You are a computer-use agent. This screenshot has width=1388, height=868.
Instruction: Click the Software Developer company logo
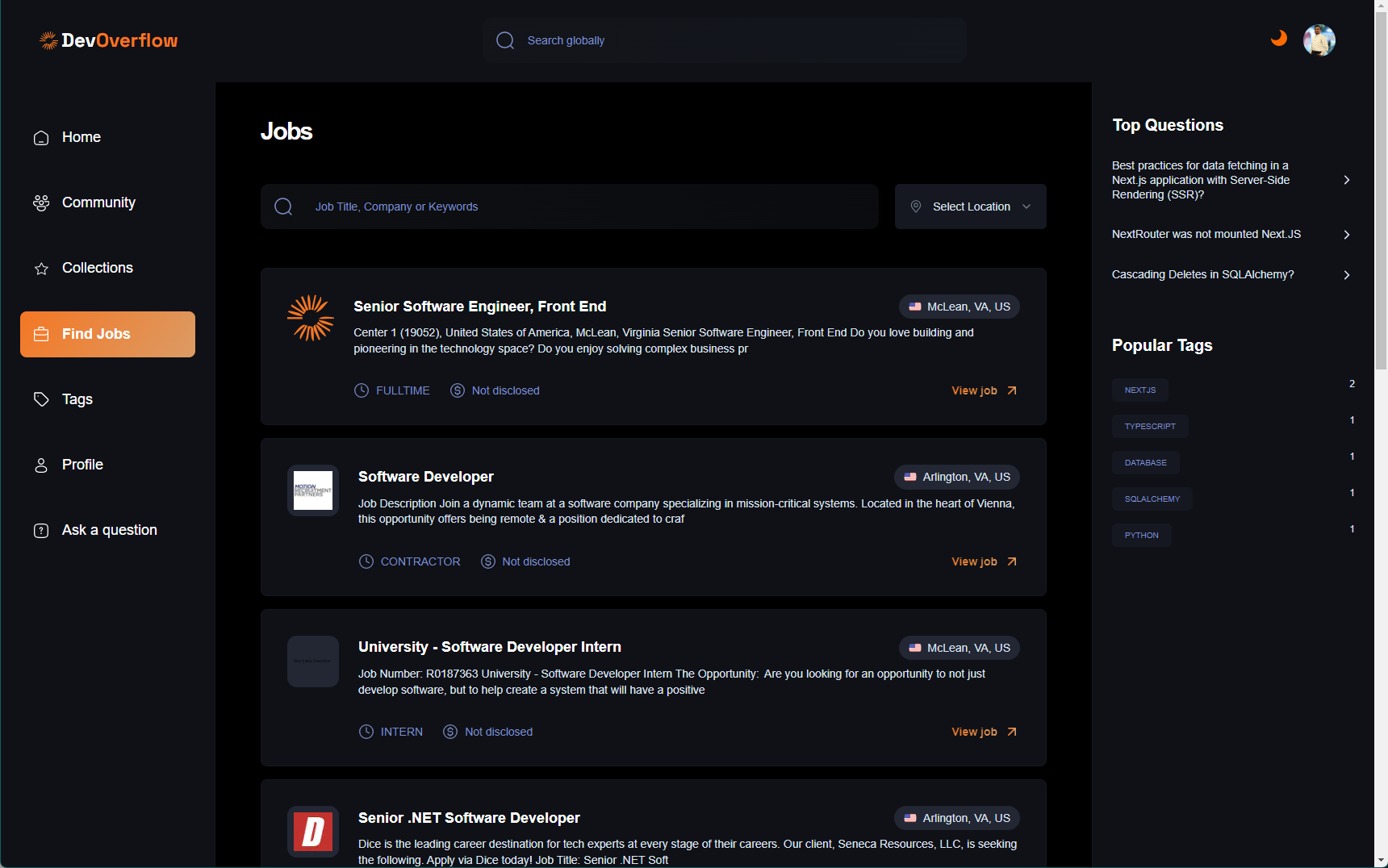coord(313,490)
